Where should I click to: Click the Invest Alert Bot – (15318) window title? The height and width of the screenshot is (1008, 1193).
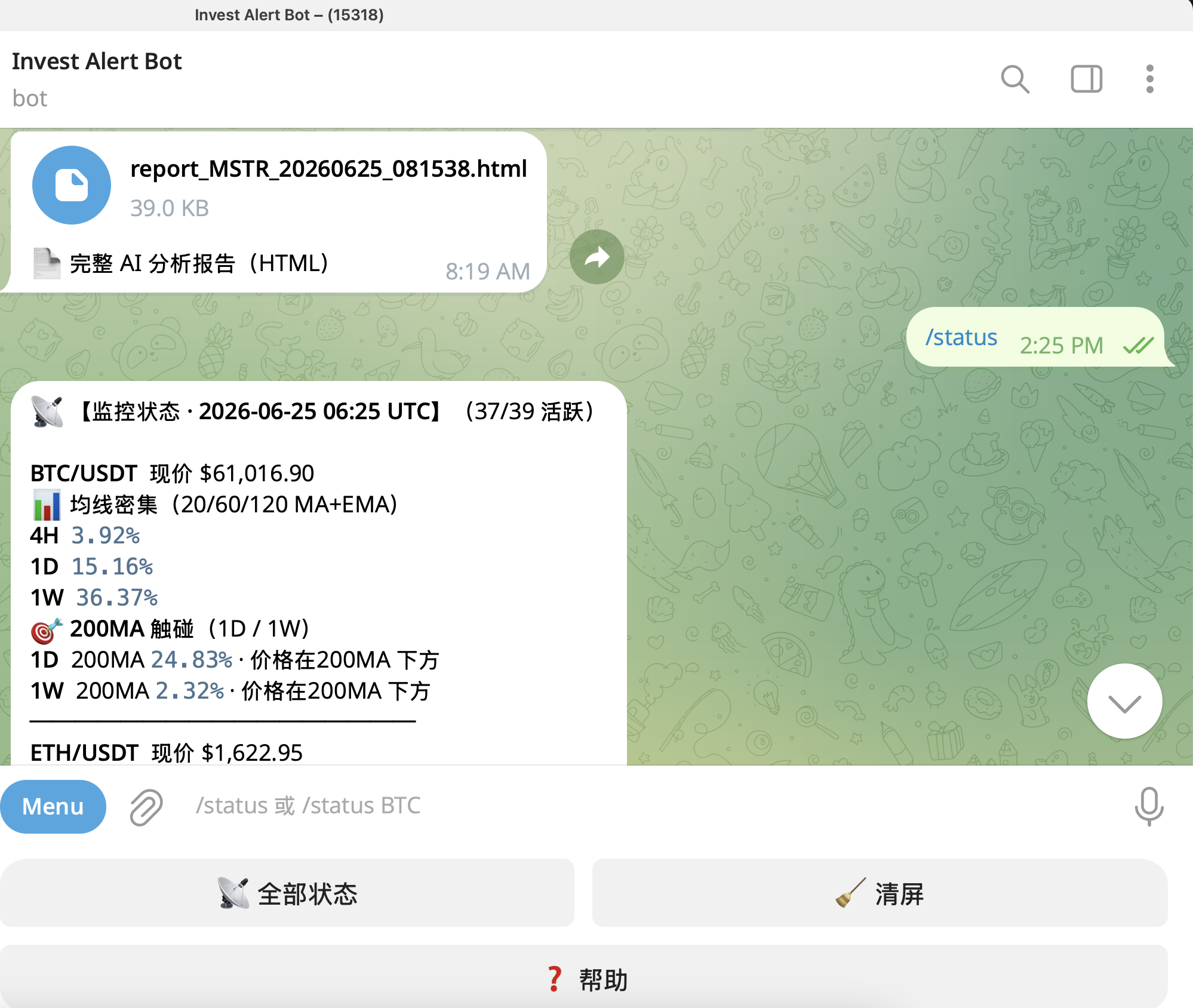[289, 15]
